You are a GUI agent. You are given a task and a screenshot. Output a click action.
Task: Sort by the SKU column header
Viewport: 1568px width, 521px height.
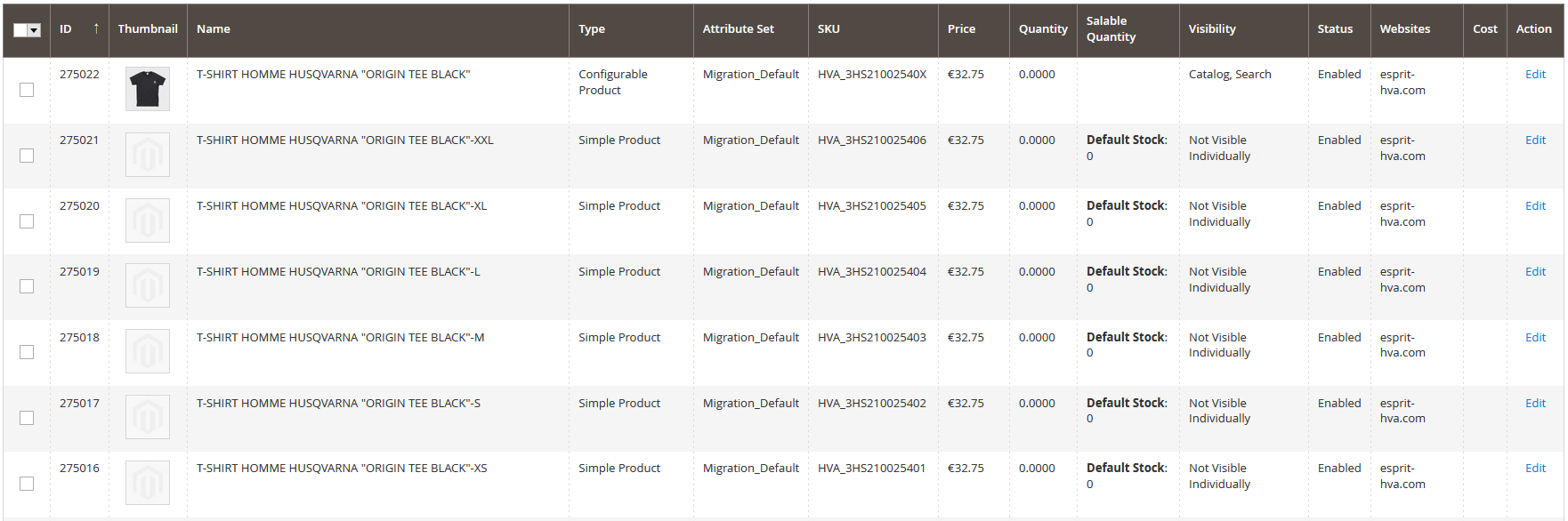point(828,28)
